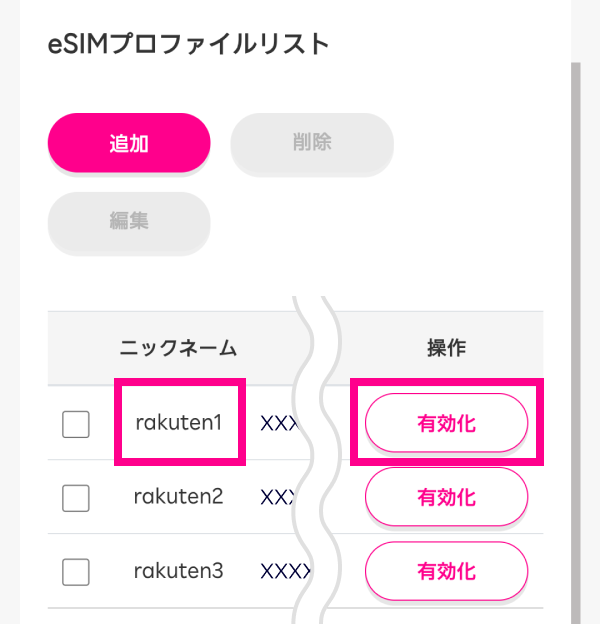Viewport: 600px width, 624px height.
Task: Click the vertical scrollbar thumb
Action: [574, 340]
